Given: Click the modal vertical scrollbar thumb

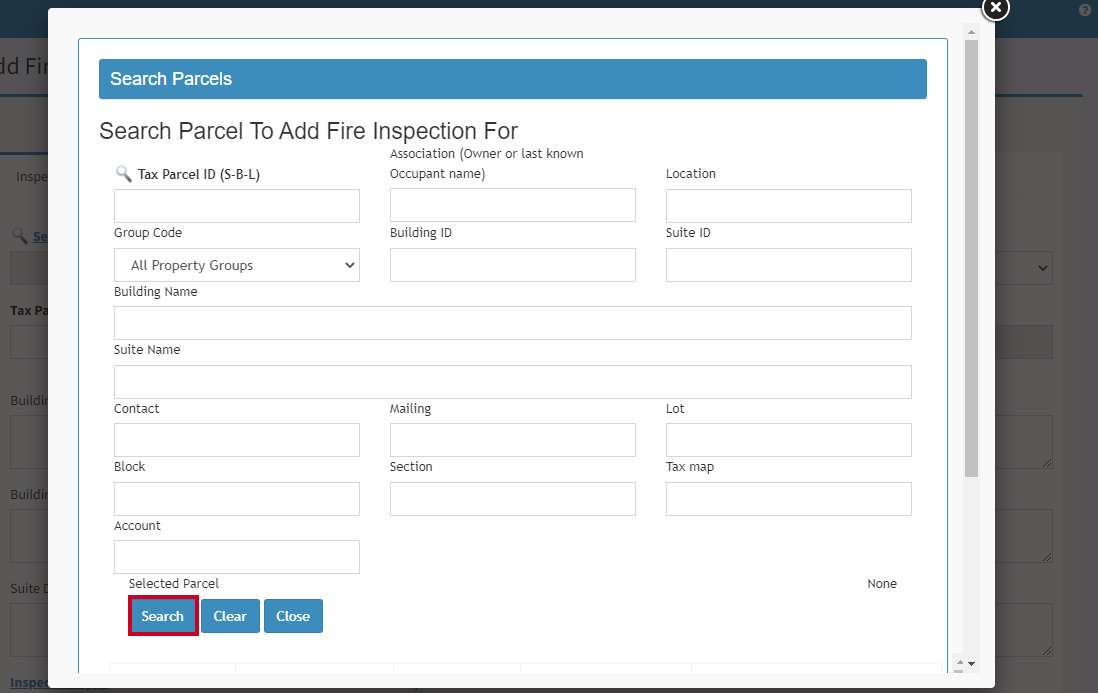Looking at the screenshot, I should click(971, 259).
